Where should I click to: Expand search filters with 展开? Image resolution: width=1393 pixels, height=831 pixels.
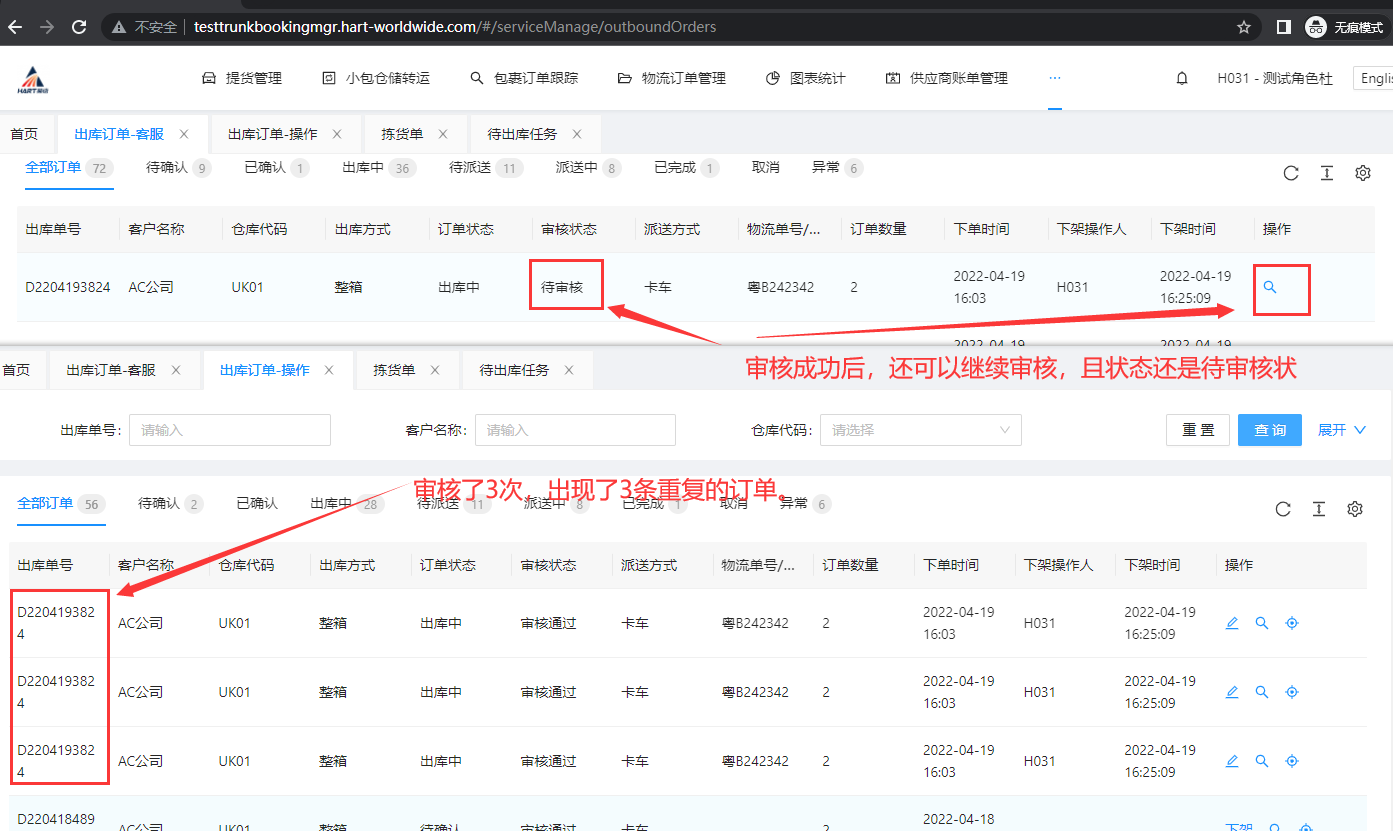(1341, 430)
